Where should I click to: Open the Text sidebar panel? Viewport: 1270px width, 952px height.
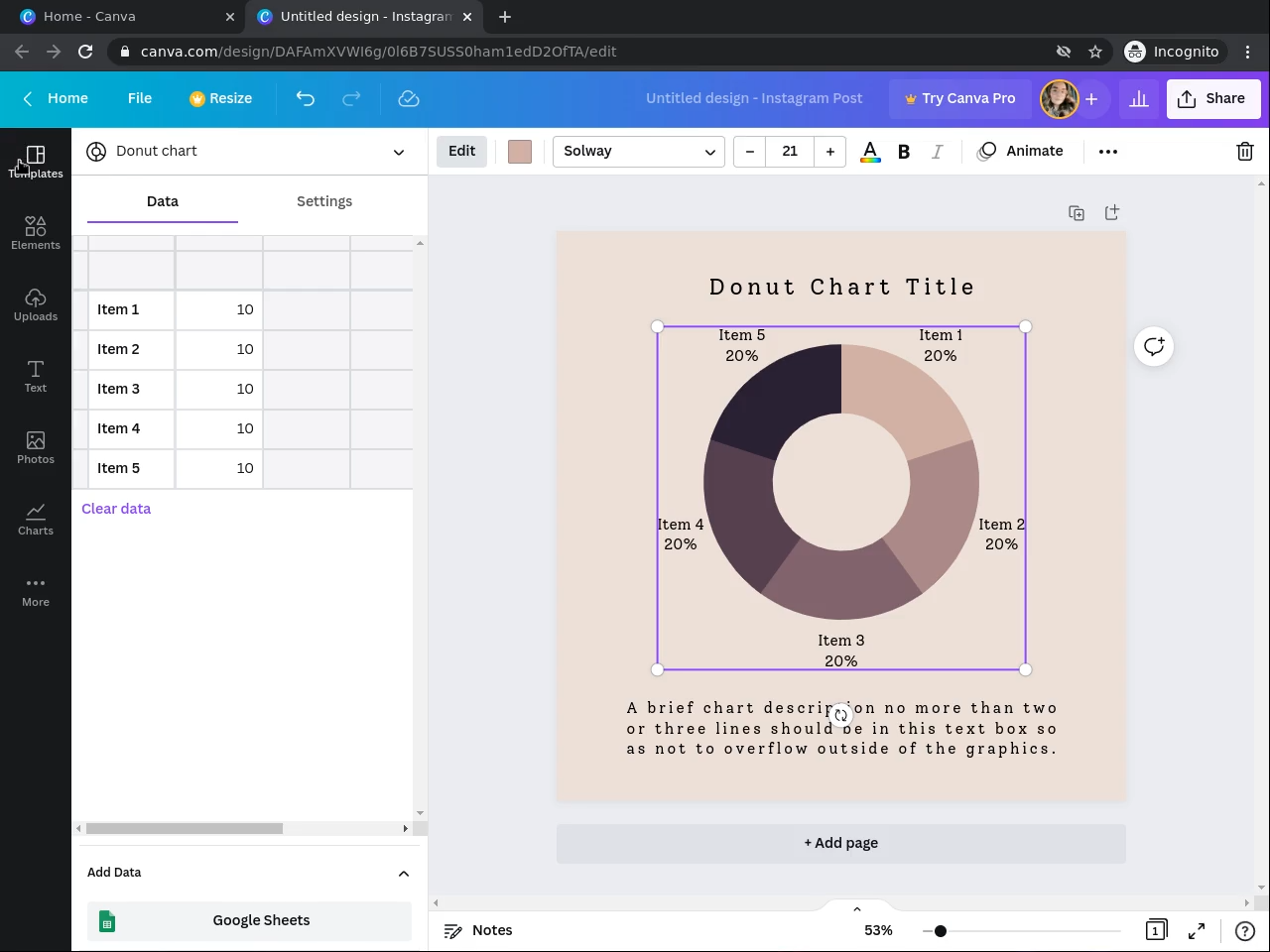tap(36, 376)
